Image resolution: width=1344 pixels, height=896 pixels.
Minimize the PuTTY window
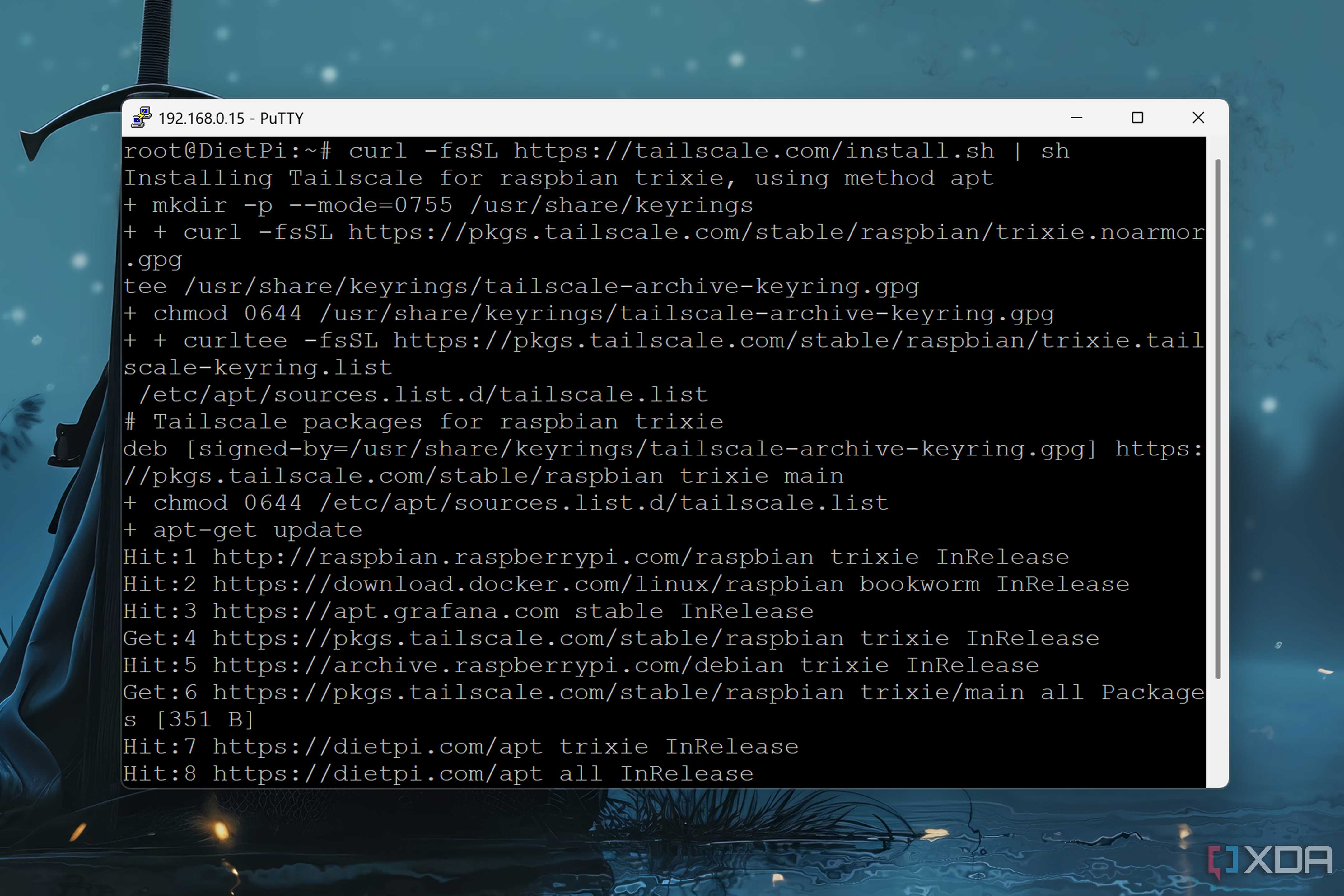(1076, 118)
